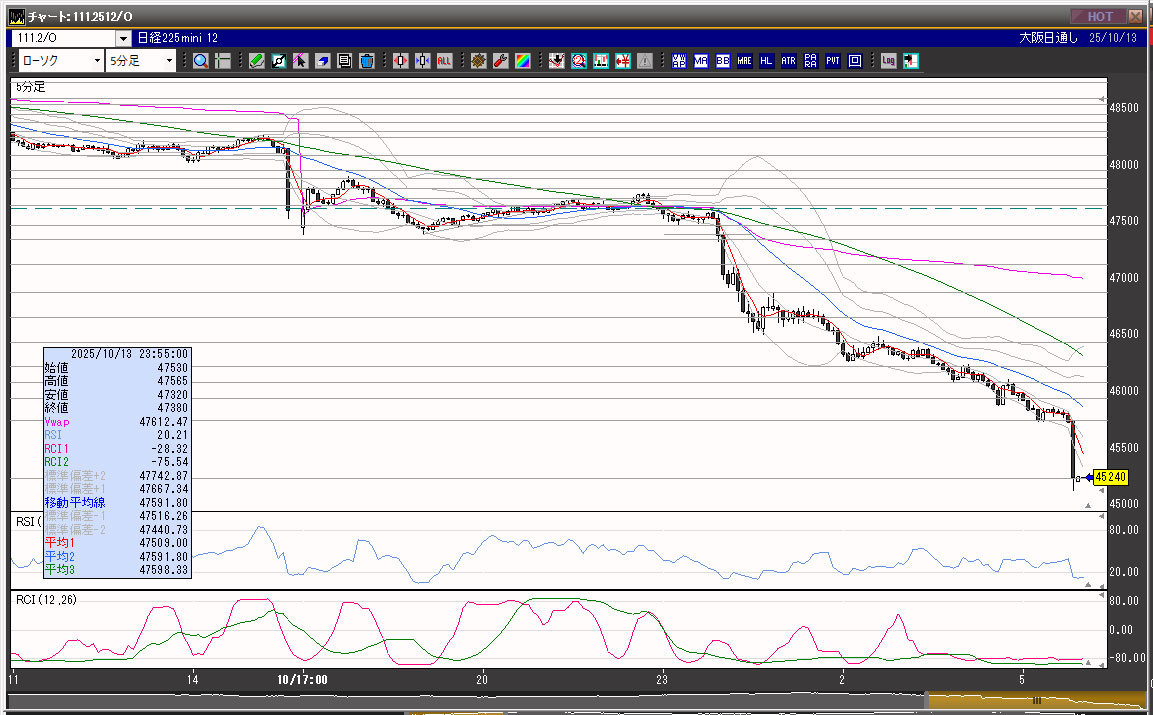This screenshot has height=715, width=1153.
Task: Open the rainbow color settings icon
Action: point(522,61)
